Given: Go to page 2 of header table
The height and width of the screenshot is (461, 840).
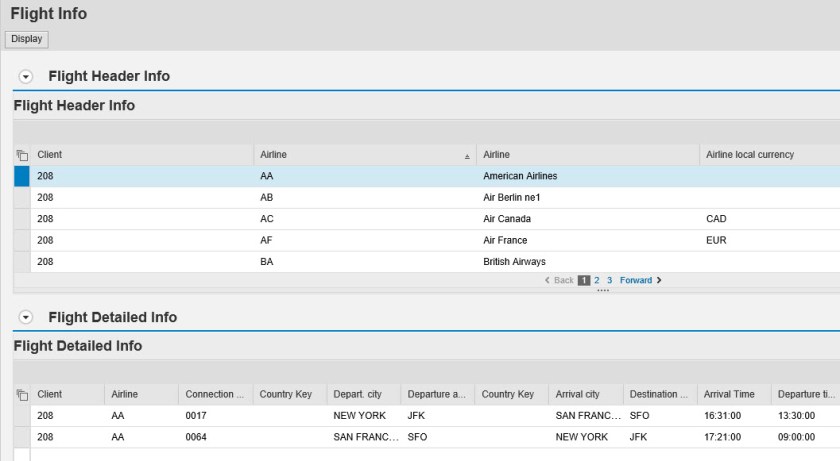Looking at the screenshot, I should click(597, 280).
